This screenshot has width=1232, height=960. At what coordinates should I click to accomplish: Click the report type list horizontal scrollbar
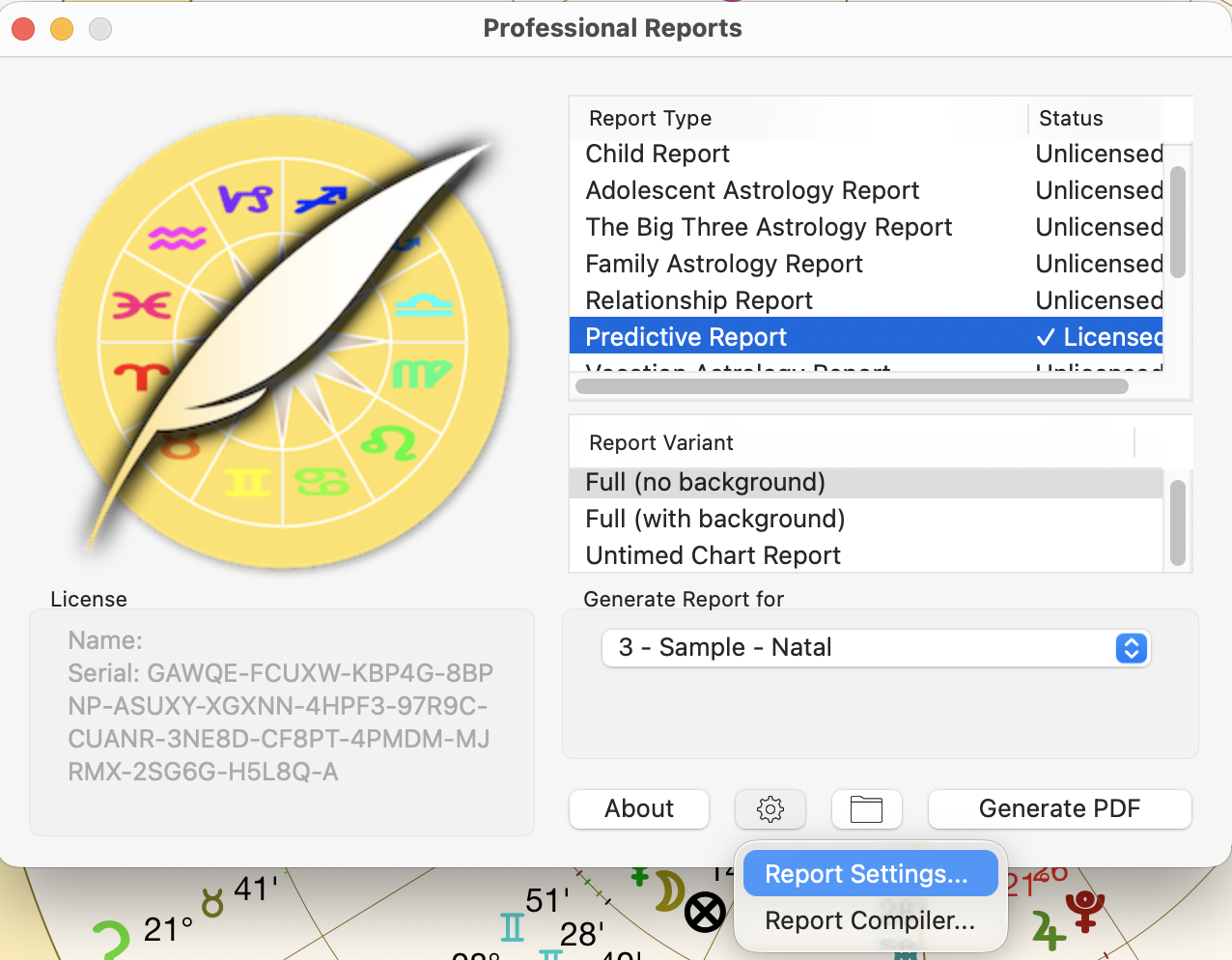click(x=852, y=386)
